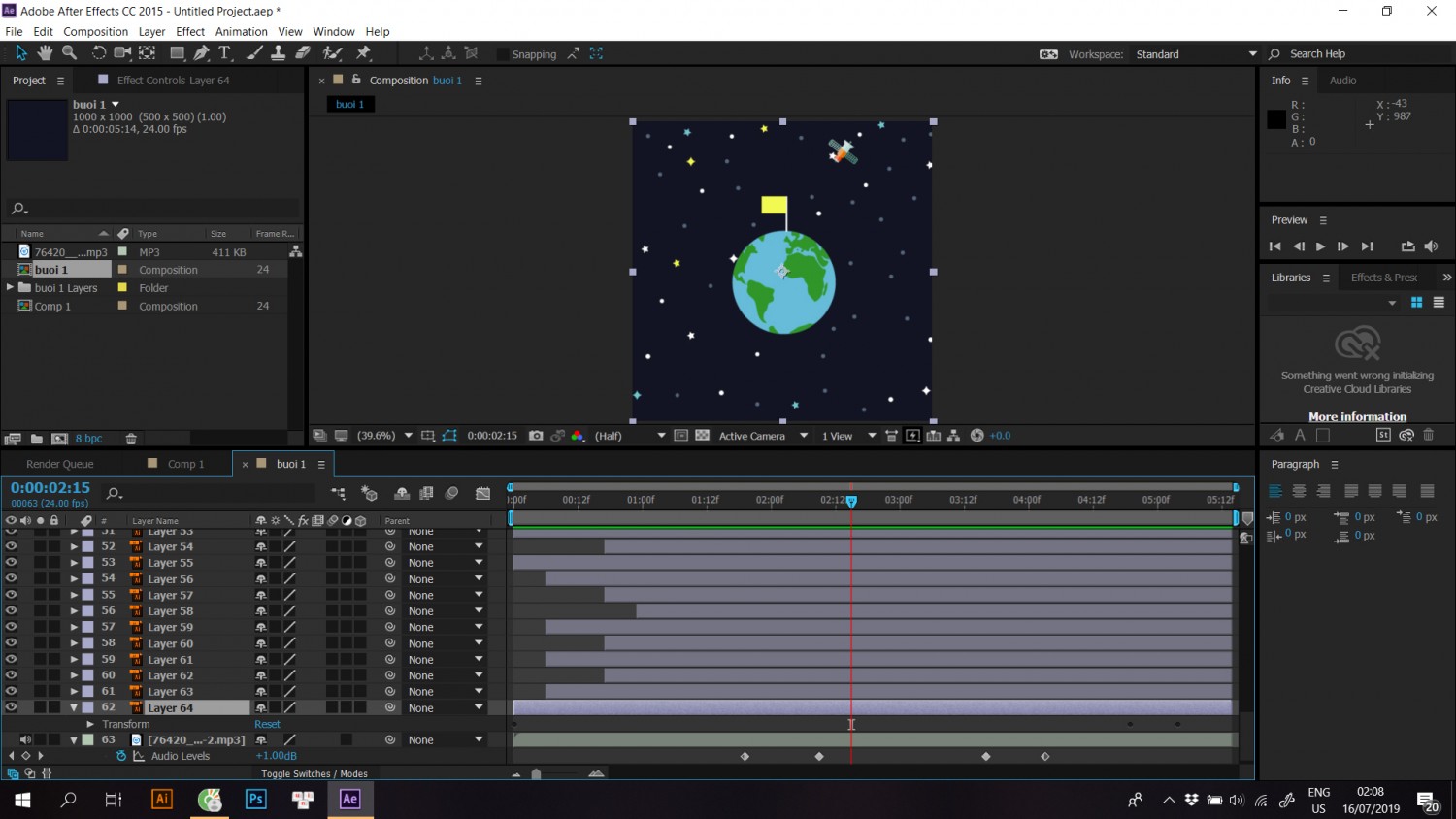Viewport: 1456px width, 819px height.
Task: Open the Active Camera dropdown
Action: 763,436
